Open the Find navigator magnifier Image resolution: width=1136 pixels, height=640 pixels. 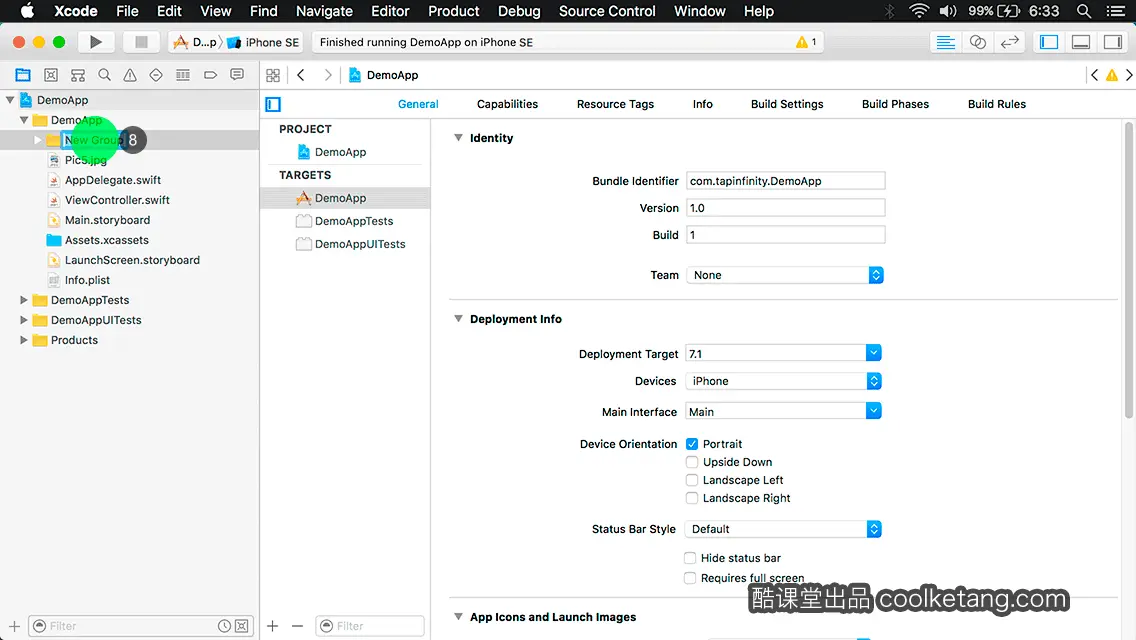(x=104, y=75)
